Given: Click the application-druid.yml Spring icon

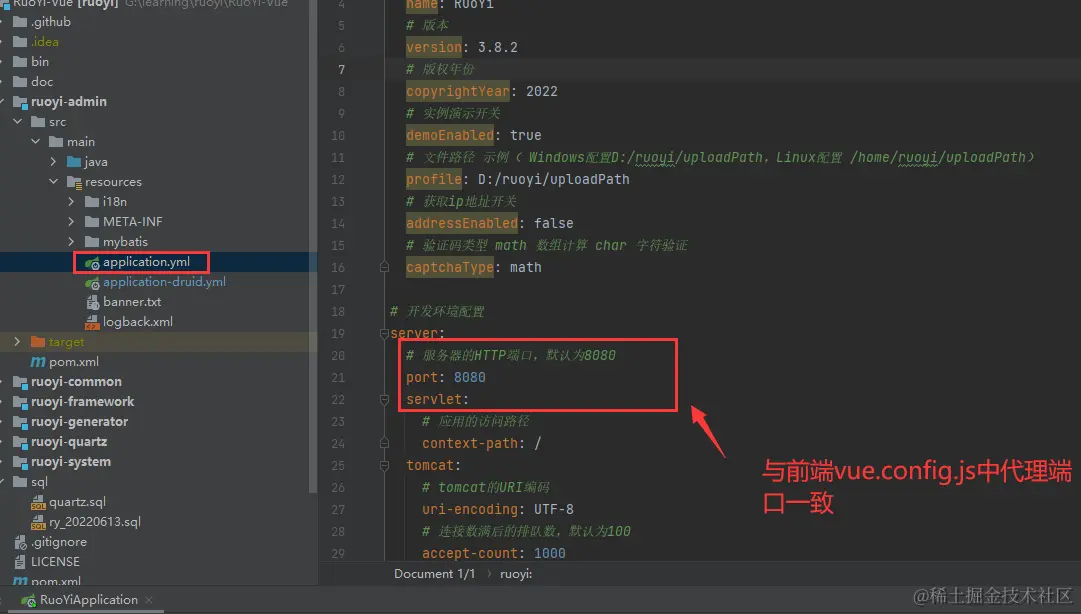Looking at the screenshot, I should click(x=92, y=283).
